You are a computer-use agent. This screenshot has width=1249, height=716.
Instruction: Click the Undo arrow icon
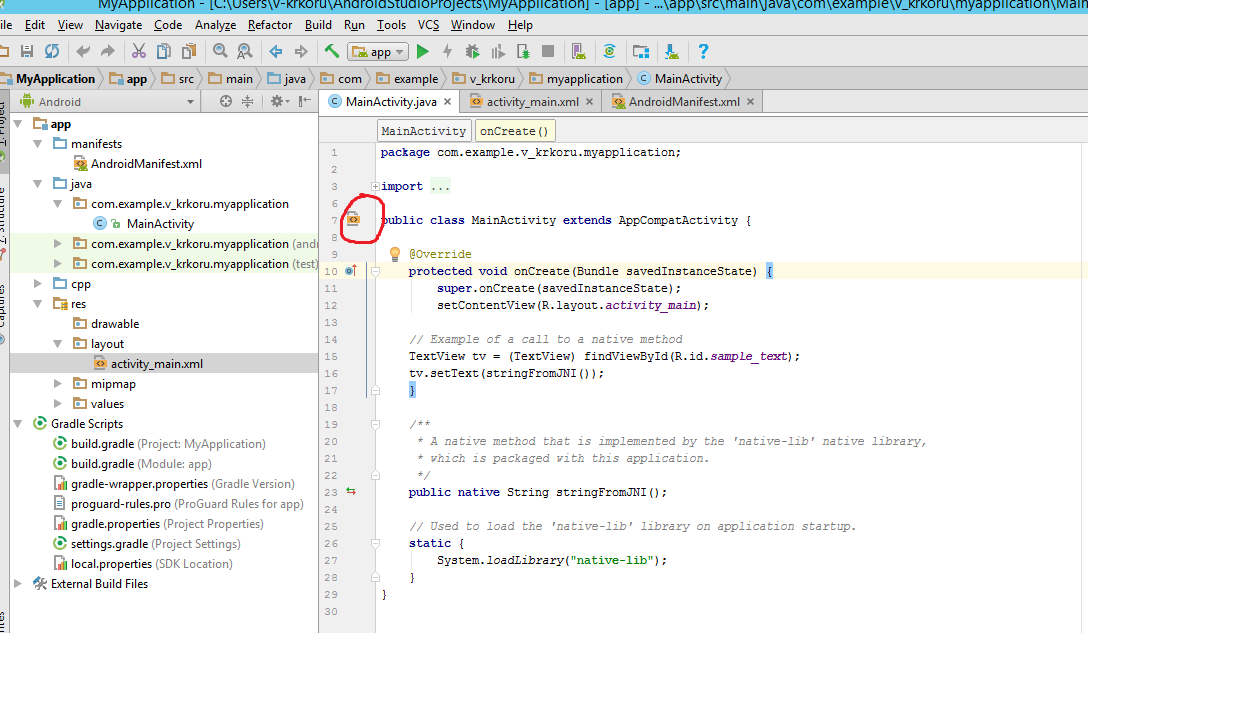(x=83, y=51)
